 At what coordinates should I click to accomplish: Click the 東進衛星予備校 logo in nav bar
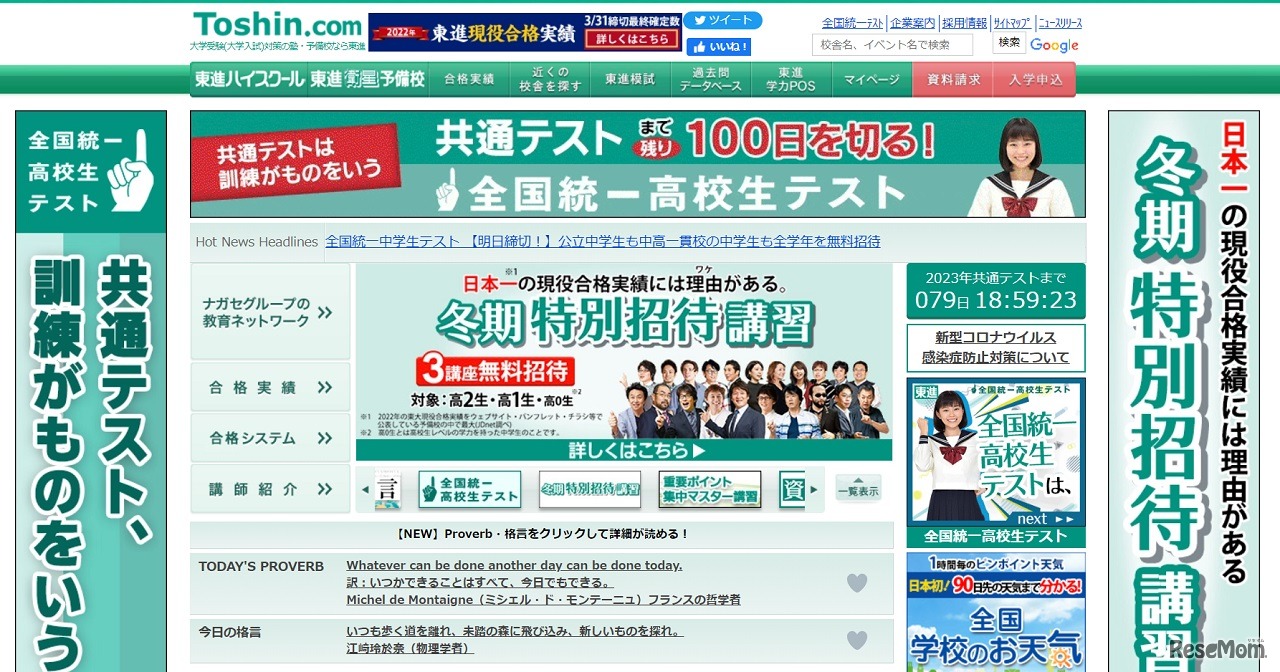pyautogui.click(x=367, y=79)
